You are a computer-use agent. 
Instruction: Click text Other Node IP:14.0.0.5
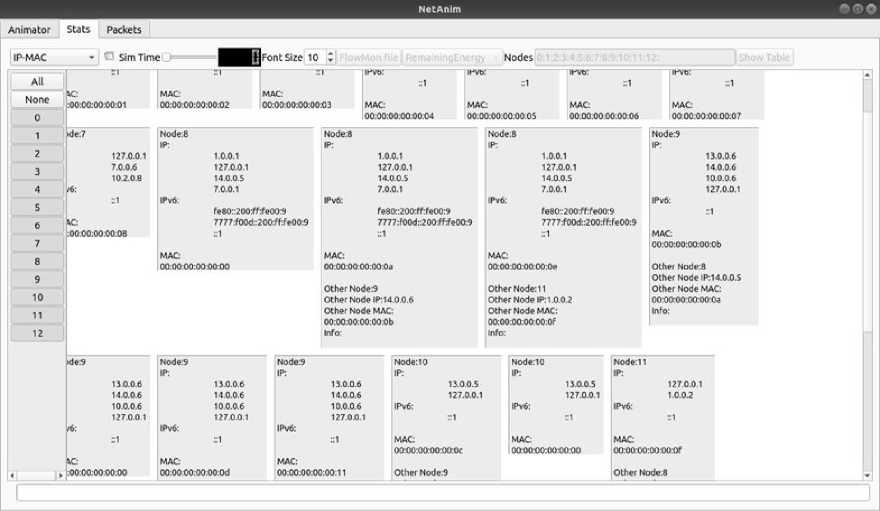coord(696,277)
